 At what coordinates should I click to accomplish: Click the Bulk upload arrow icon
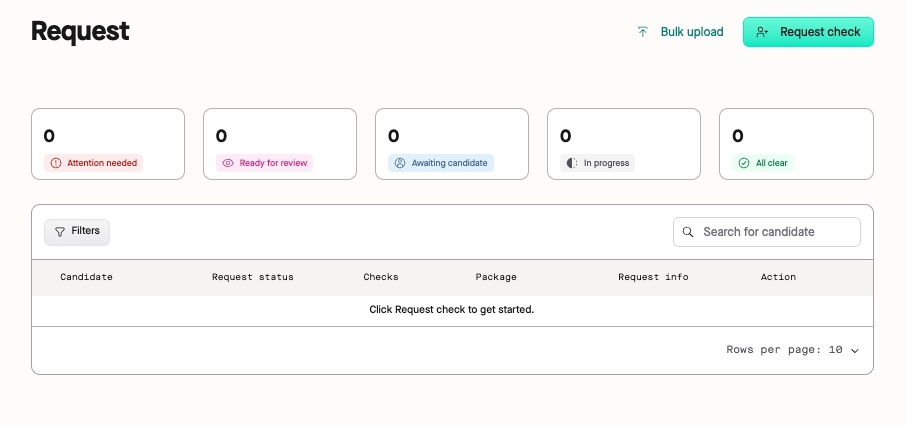pyautogui.click(x=643, y=32)
